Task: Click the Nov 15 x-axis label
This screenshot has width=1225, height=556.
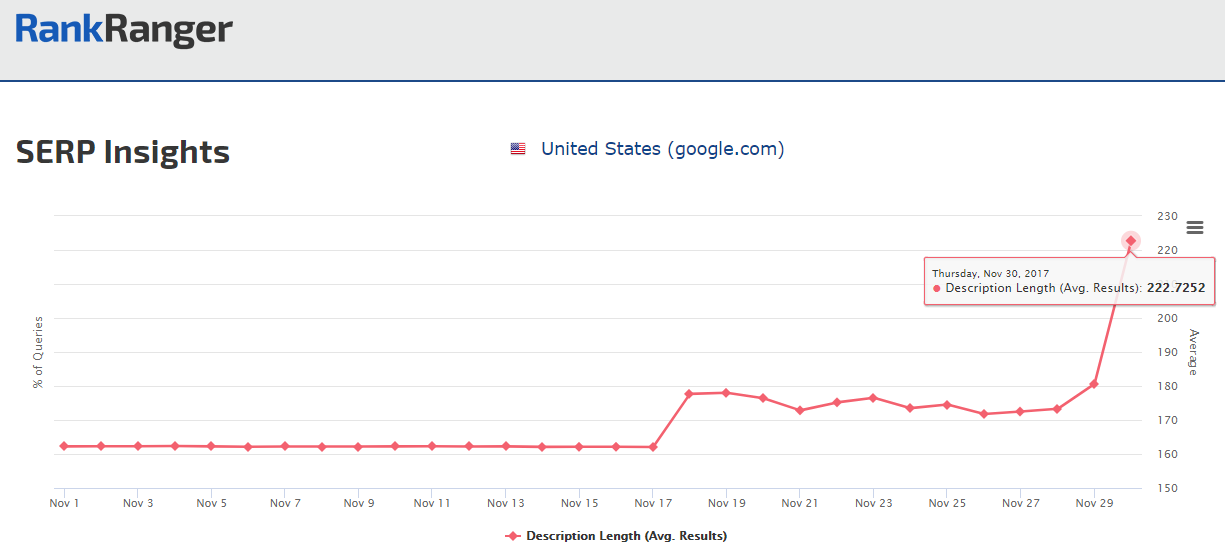Action: click(x=579, y=503)
